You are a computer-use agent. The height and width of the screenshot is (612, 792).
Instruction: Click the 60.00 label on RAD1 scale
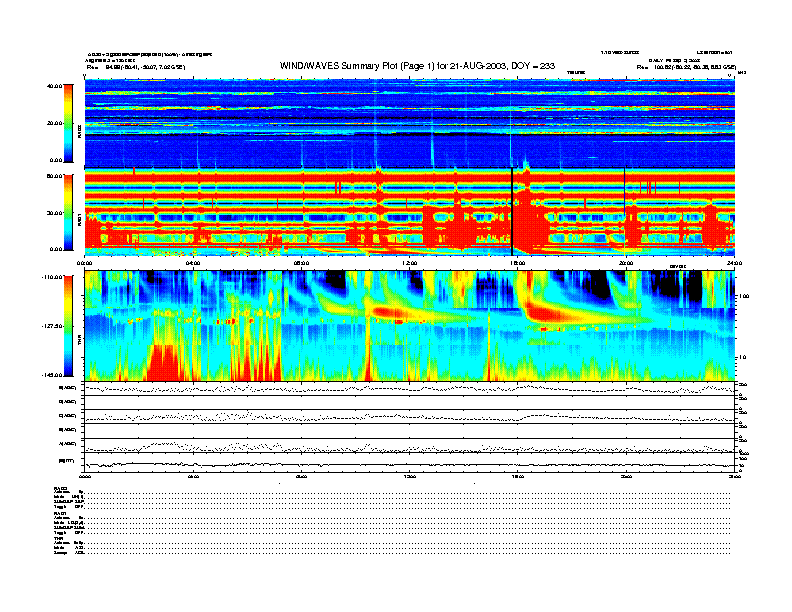click(x=54, y=176)
